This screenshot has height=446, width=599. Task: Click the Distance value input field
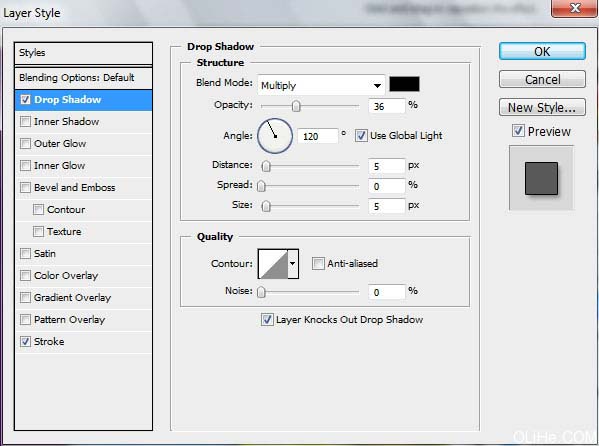[387, 166]
